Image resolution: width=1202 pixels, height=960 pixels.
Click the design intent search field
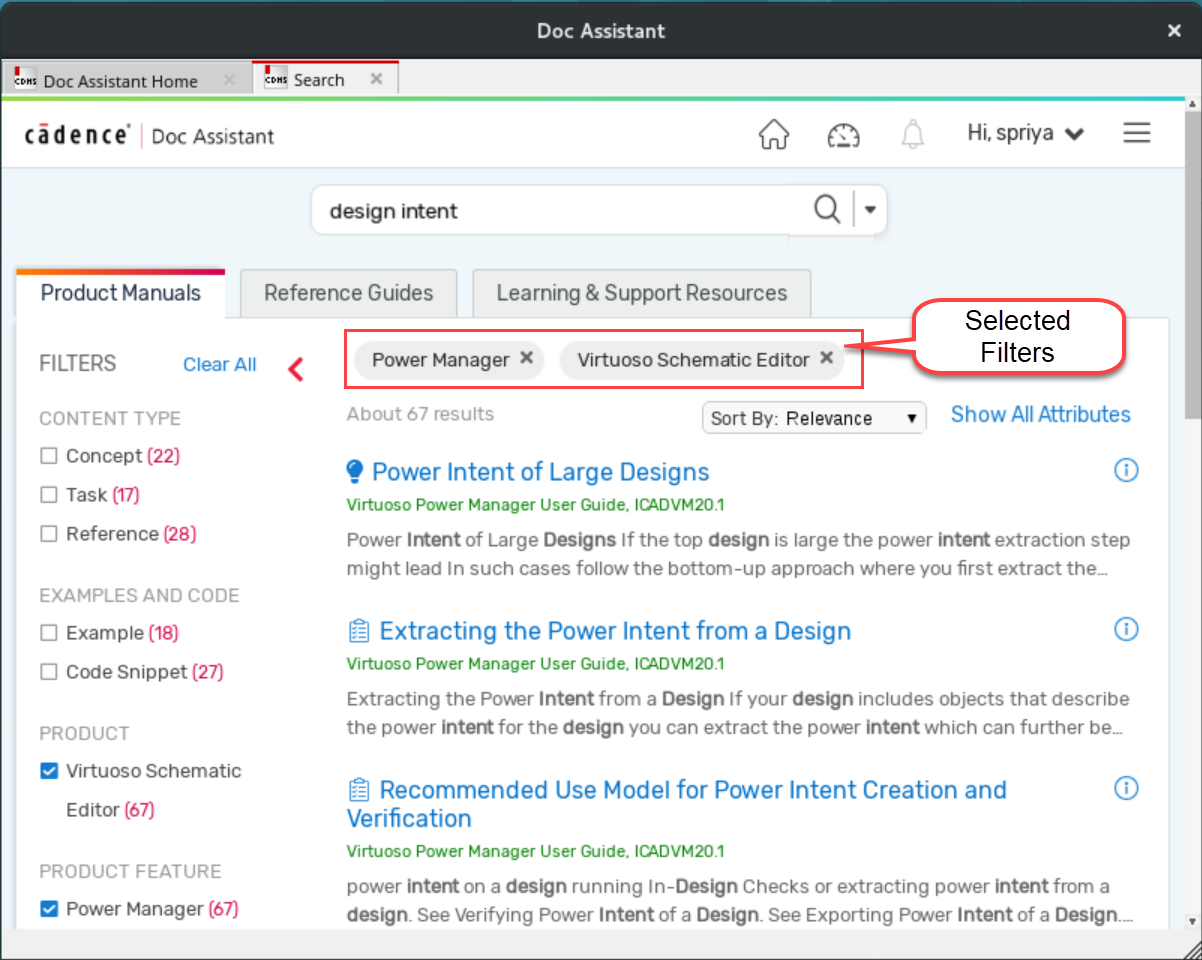point(560,211)
